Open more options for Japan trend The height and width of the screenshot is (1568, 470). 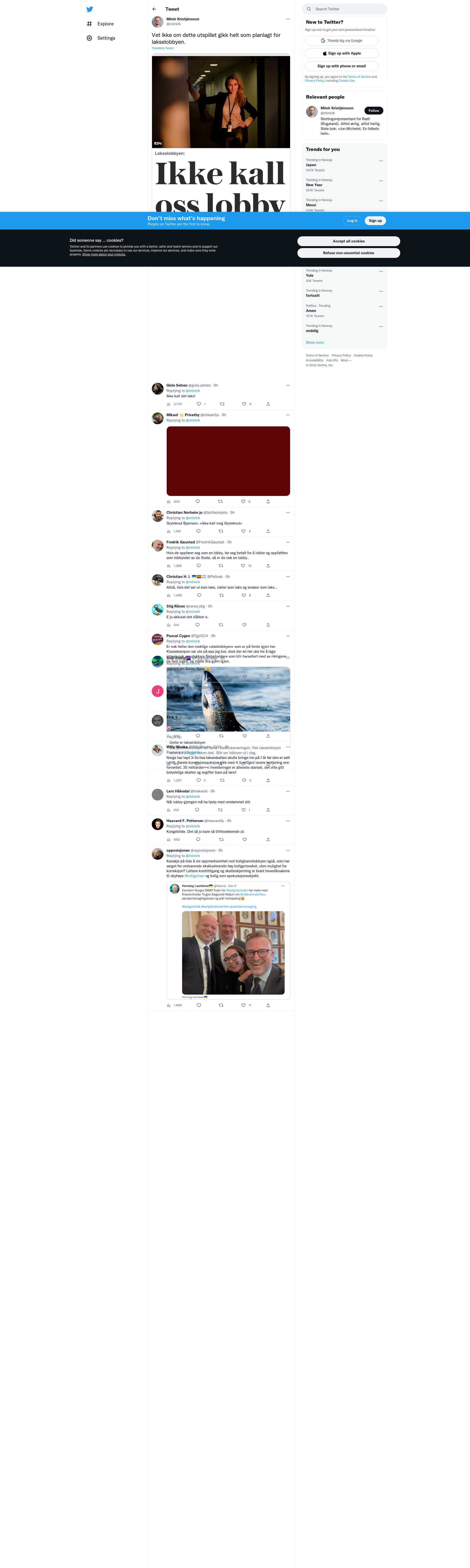[381, 161]
